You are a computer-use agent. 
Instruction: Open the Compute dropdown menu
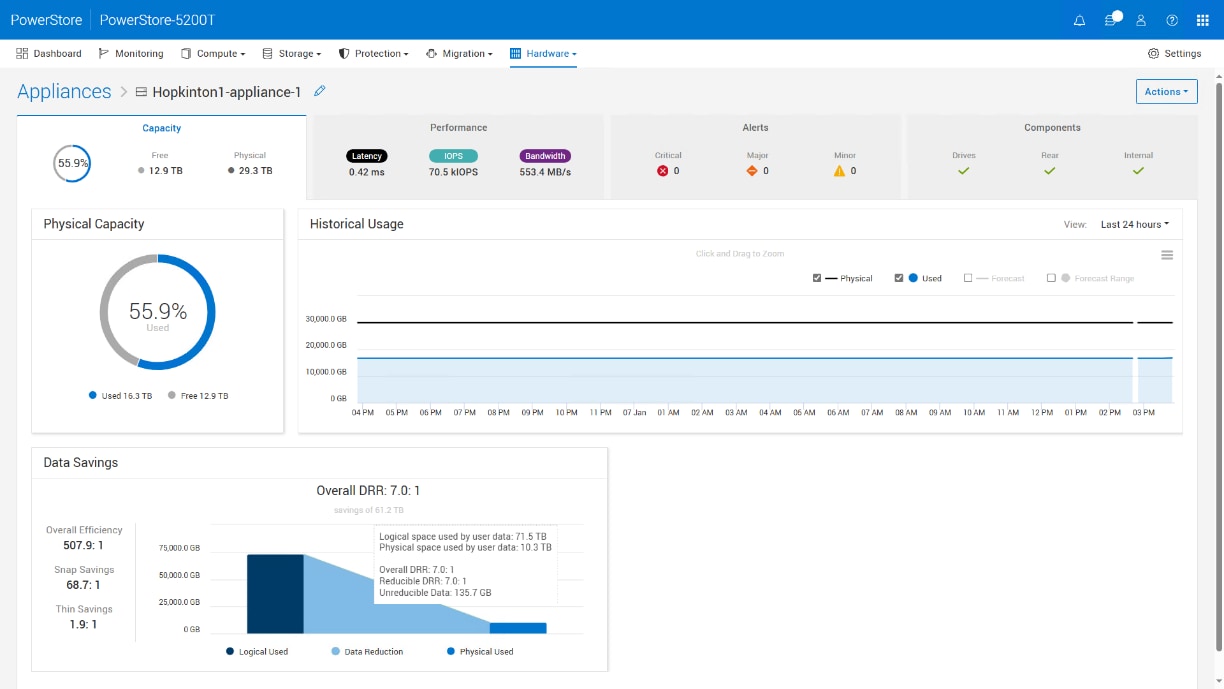point(213,54)
